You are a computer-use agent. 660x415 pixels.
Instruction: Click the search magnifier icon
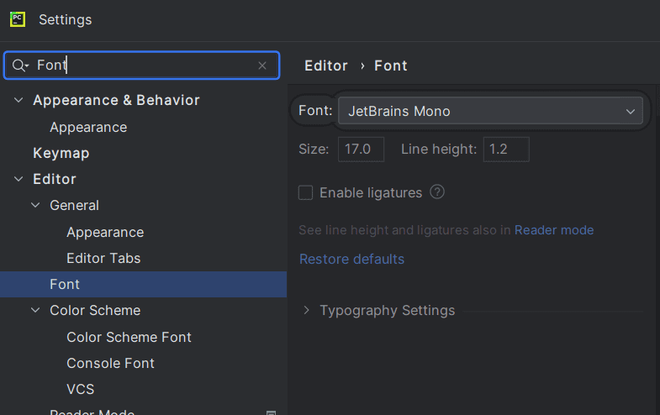coord(20,65)
